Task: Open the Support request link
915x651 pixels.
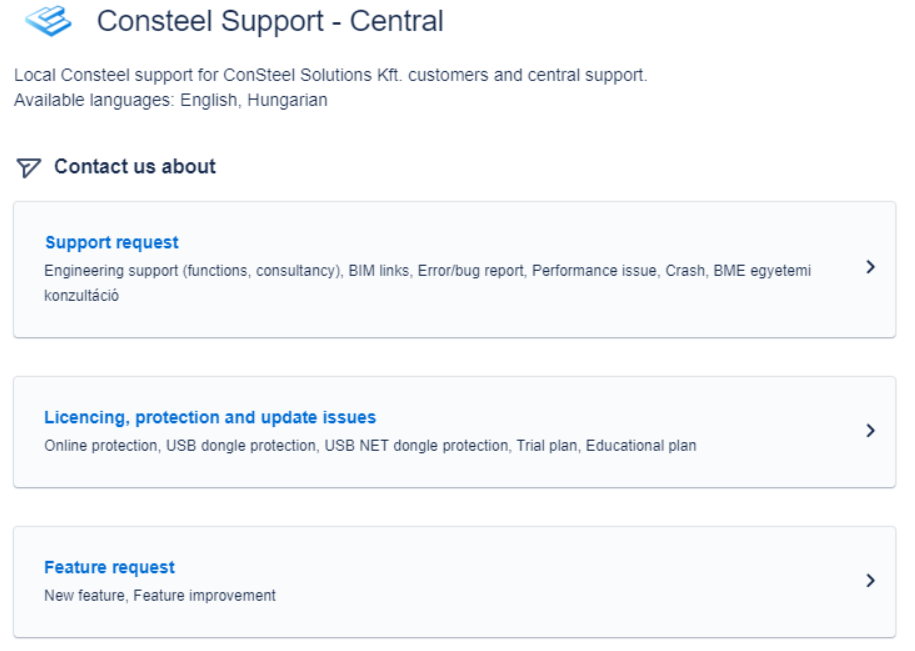Action: tap(112, 242)
